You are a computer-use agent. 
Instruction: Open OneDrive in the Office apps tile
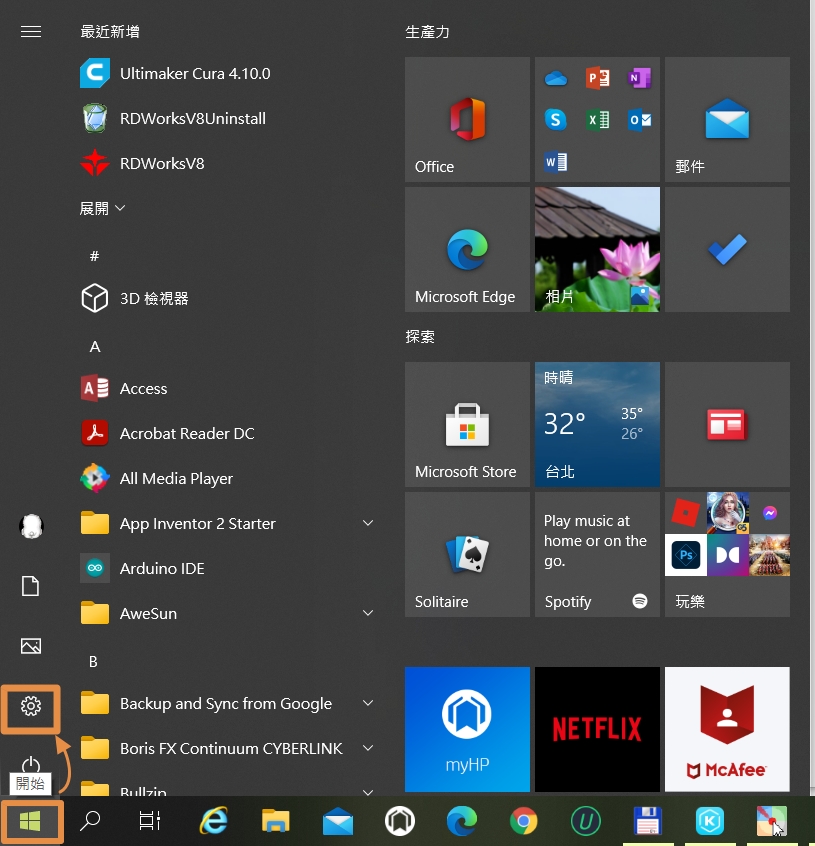556,79
